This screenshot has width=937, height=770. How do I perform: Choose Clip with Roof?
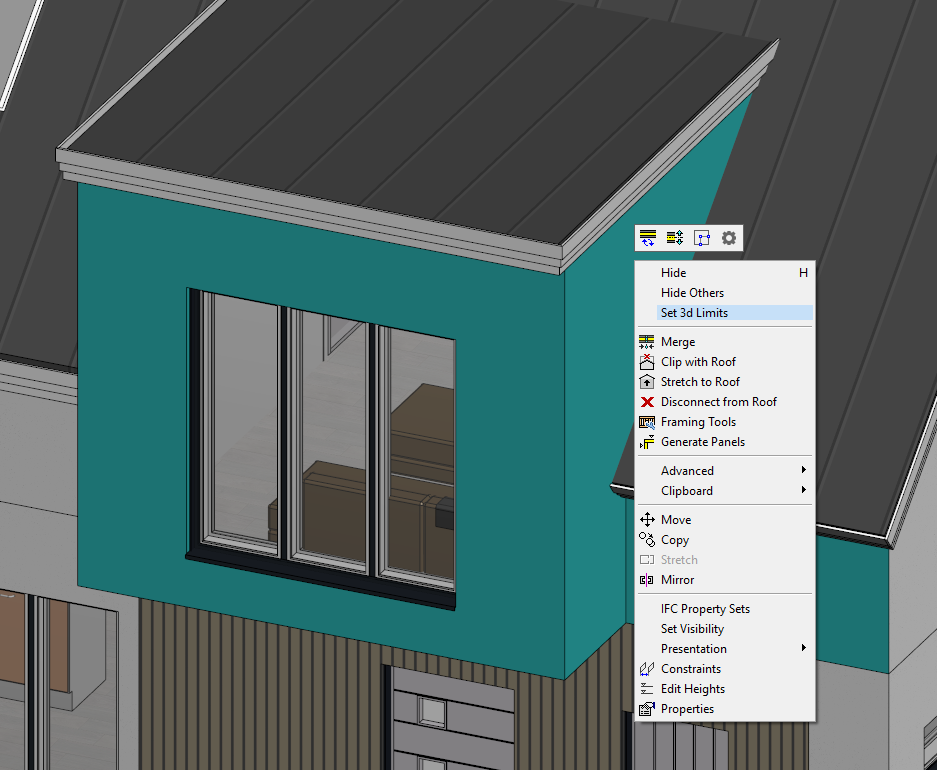698,362
